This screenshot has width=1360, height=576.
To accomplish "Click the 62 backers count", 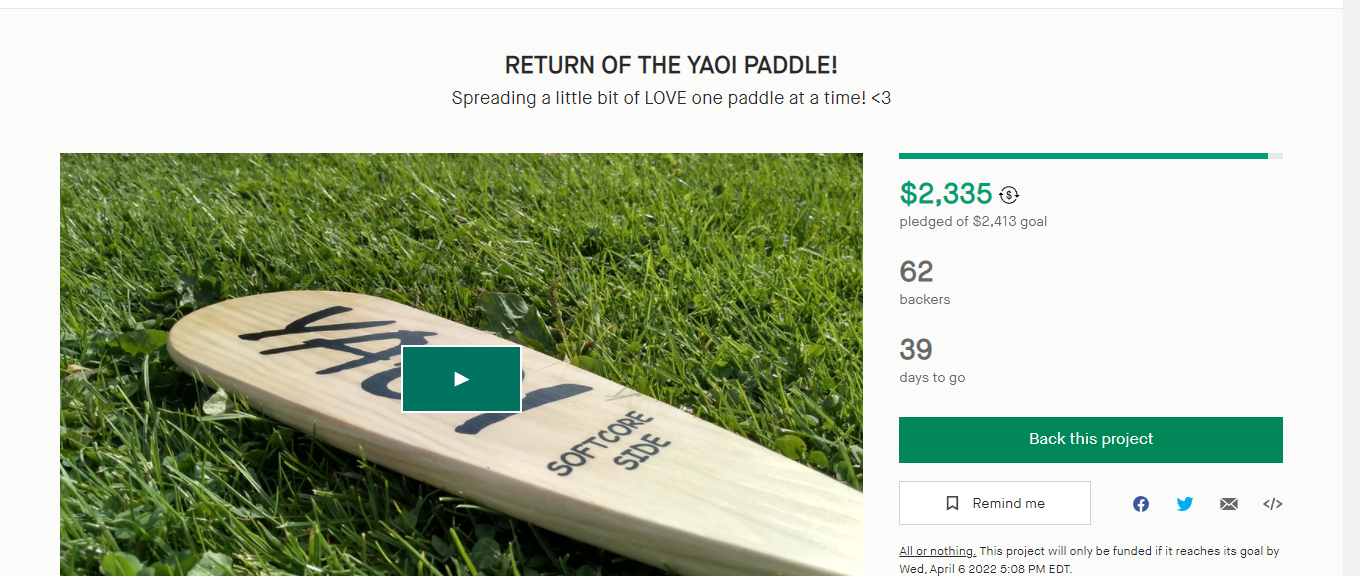I will (917, 272).
